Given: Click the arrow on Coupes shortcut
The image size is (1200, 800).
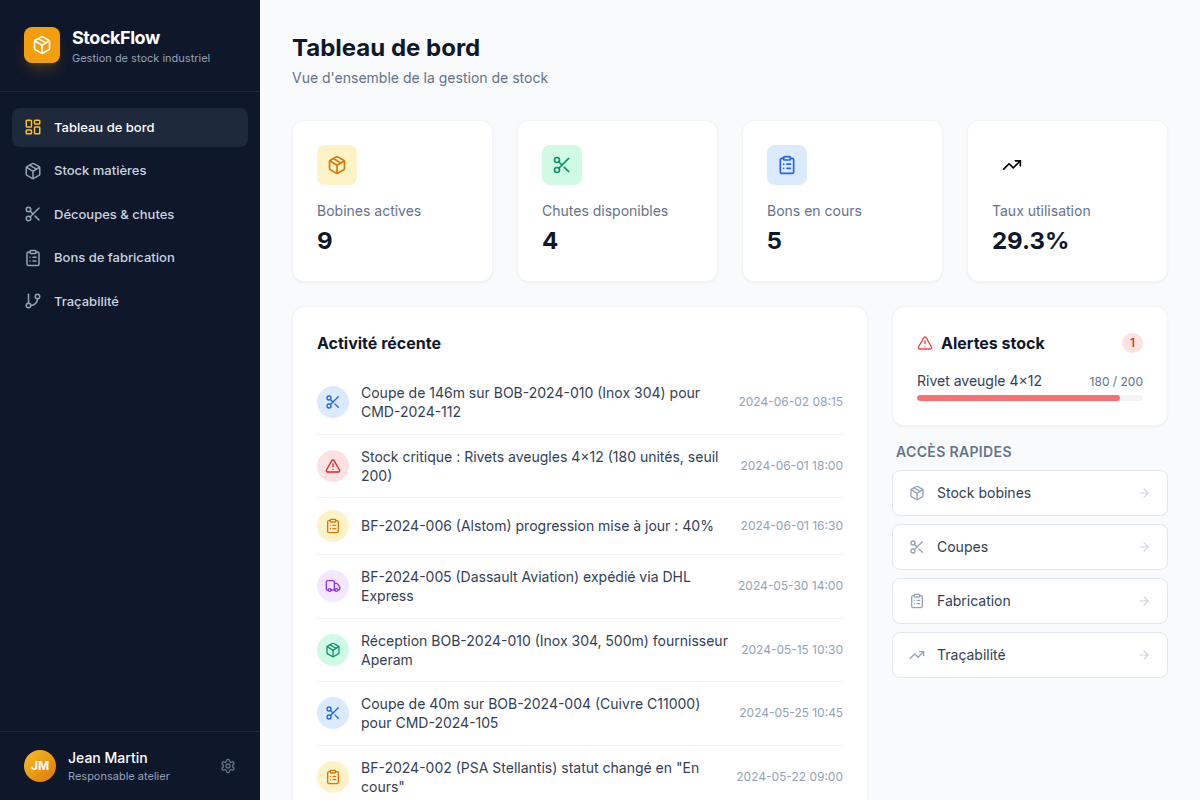Looking at the screenshot, I should [x=1144, y=547].
